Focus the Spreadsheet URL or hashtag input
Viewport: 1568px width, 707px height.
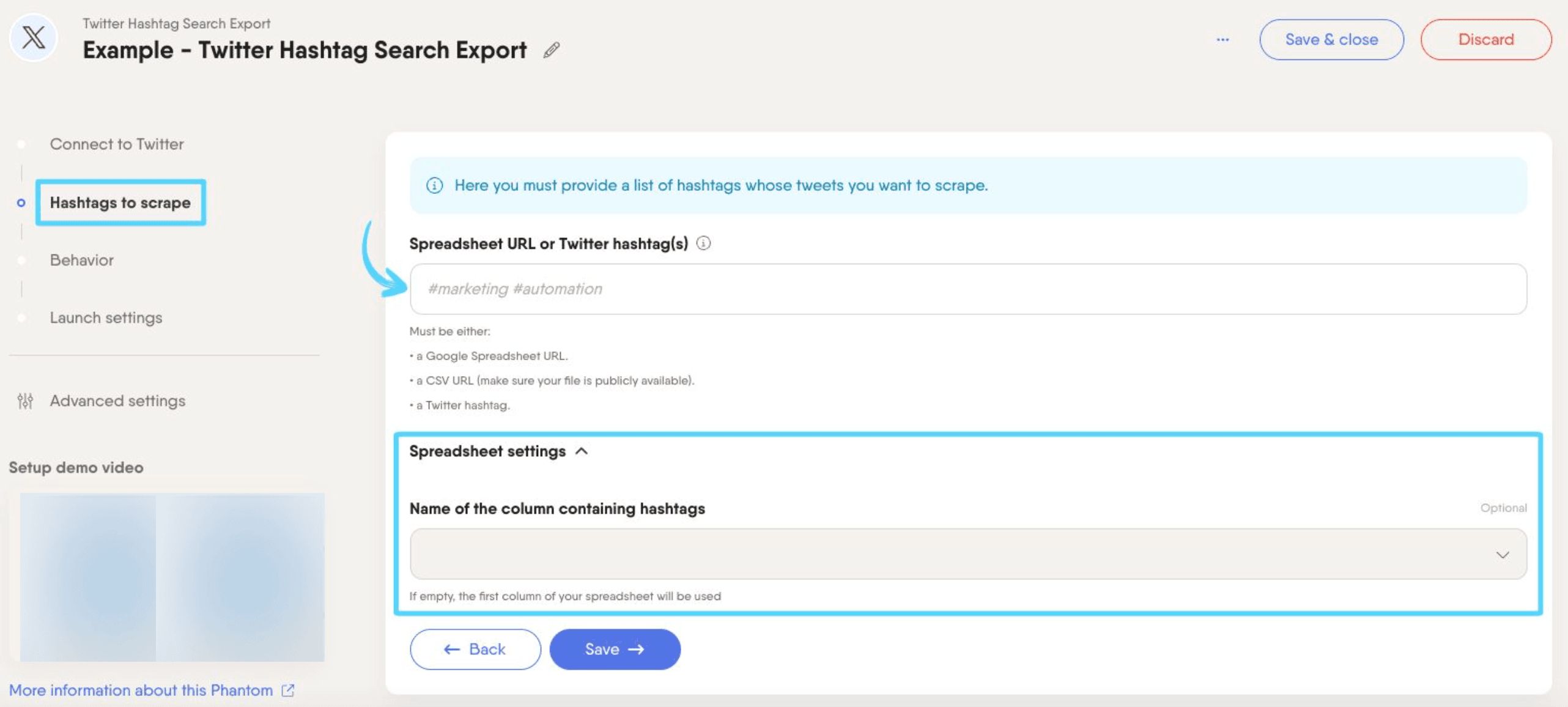click(968, 289)
